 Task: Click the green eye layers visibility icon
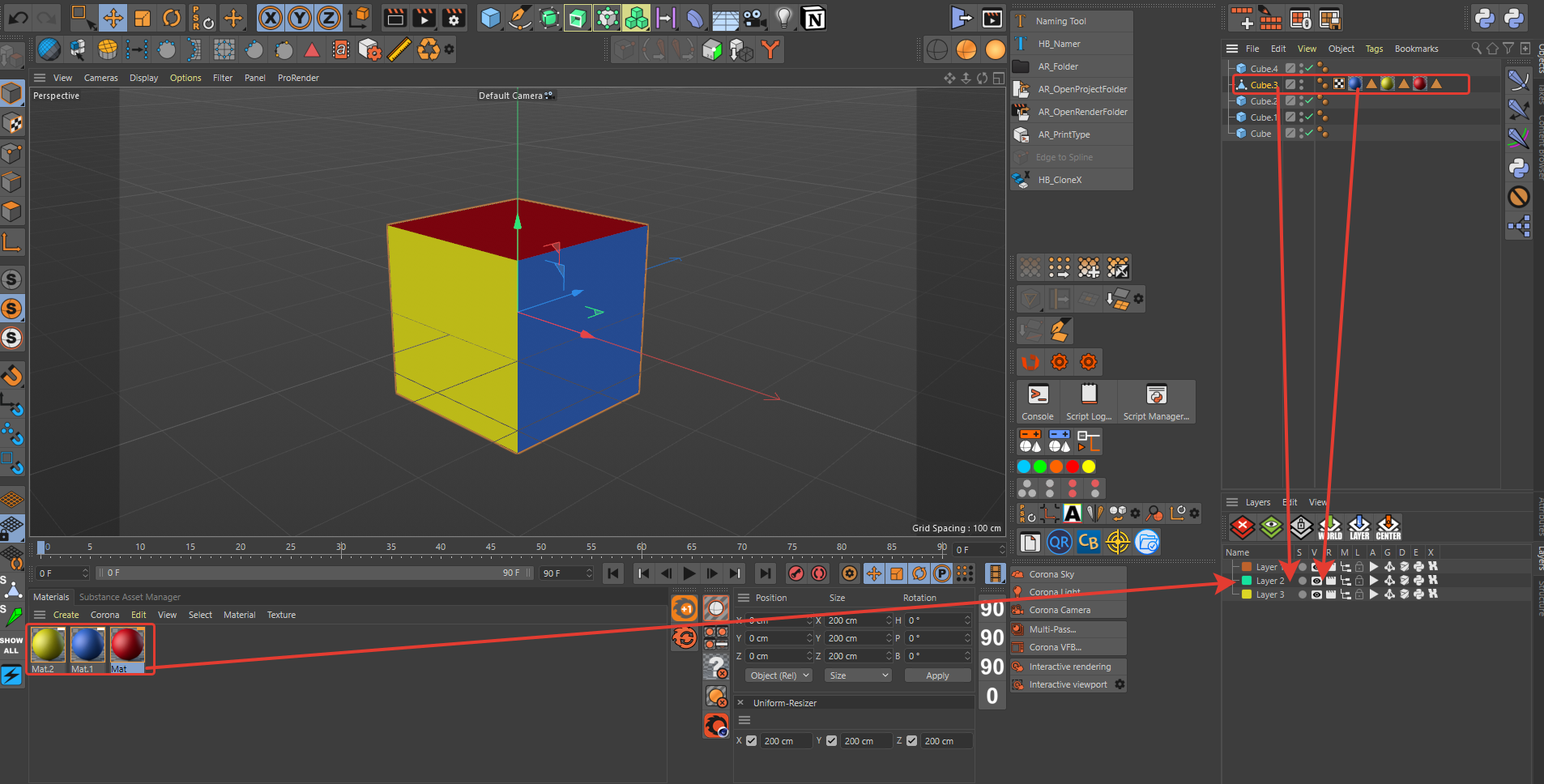(1272, 526)
